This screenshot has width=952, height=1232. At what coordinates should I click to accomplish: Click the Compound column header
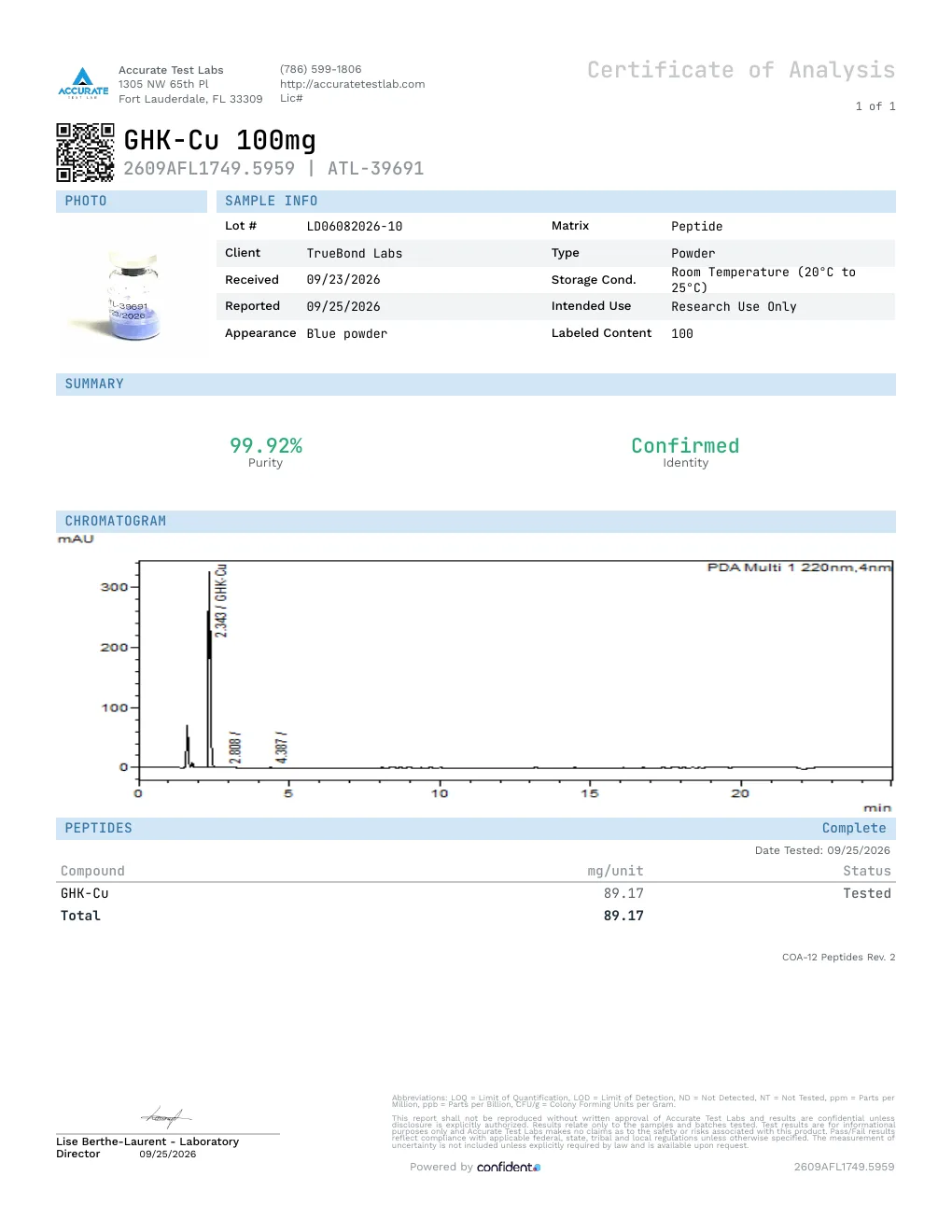[92, 872]
